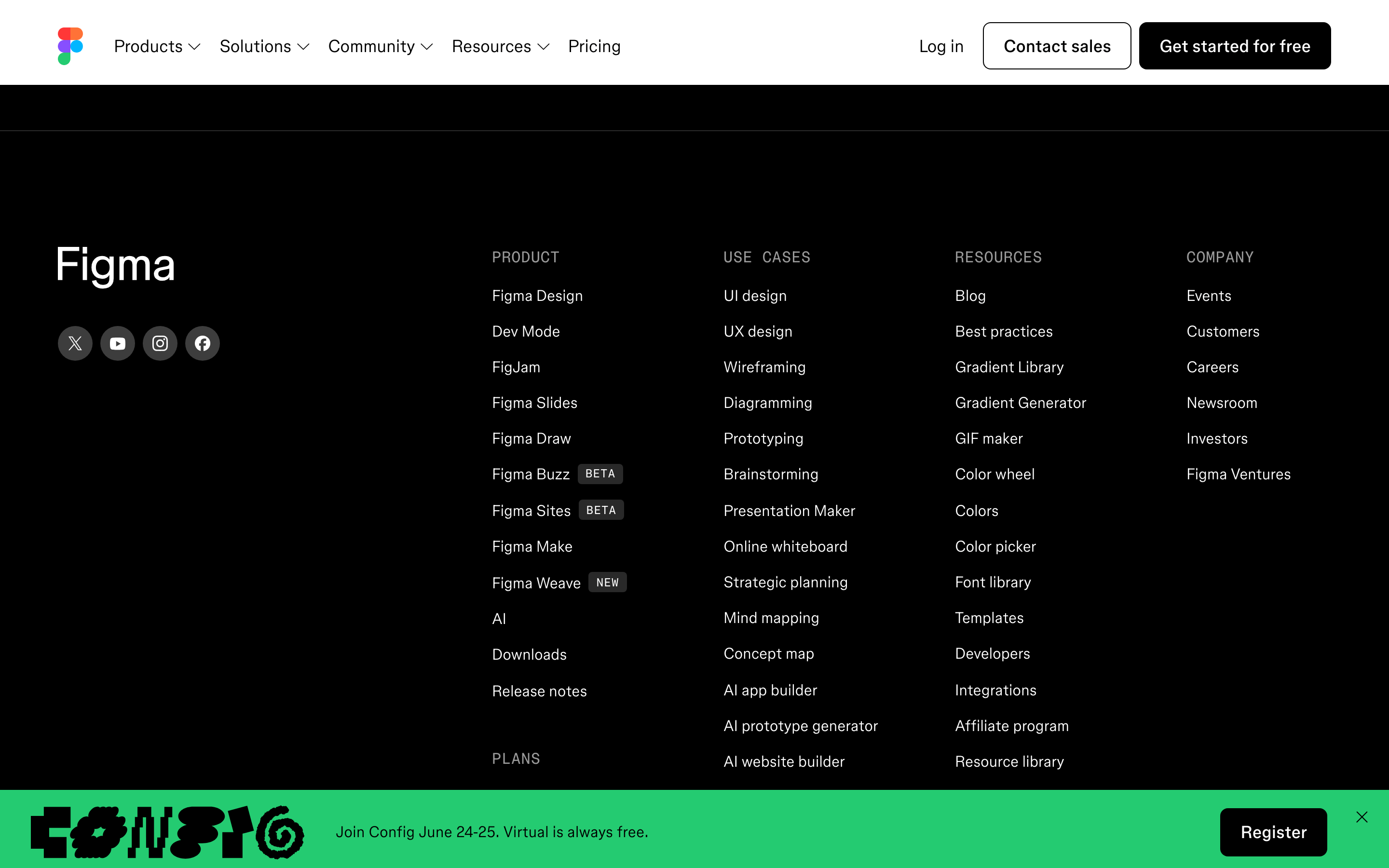
Task: Open the Brainstorming link
Action: click(x=771, y=474)
